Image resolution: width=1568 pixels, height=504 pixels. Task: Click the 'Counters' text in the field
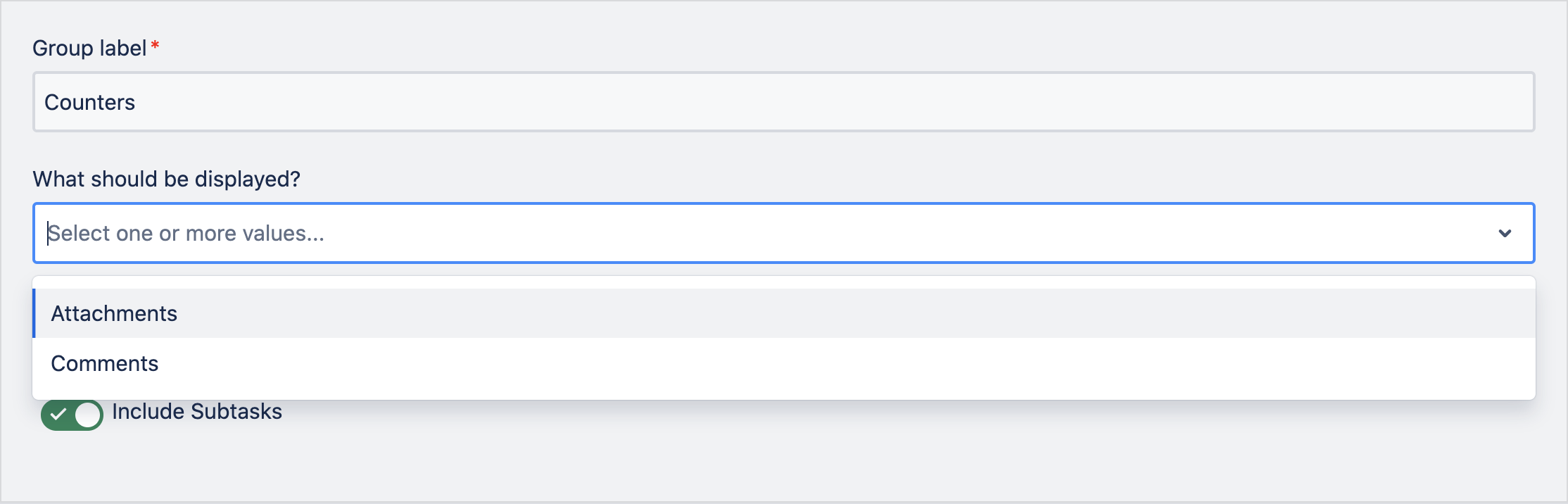(x=90, y=103)
